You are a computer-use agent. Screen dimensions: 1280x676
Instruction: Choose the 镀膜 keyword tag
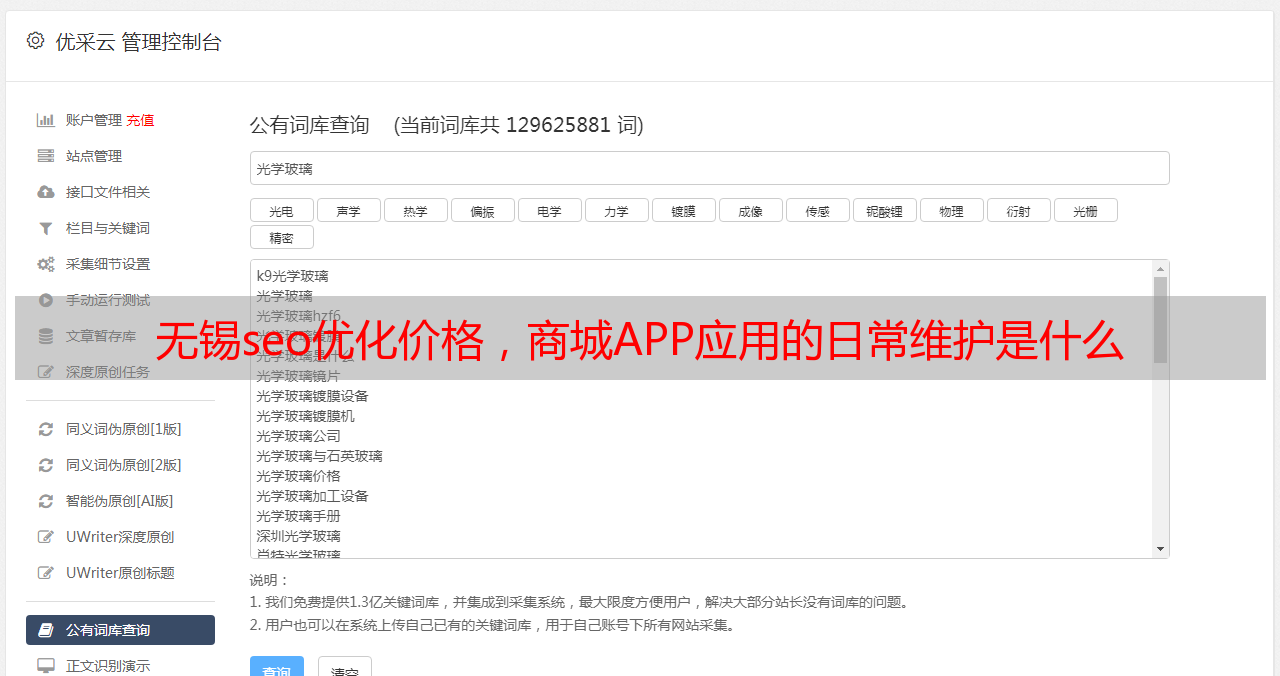(x=684, y=210)
